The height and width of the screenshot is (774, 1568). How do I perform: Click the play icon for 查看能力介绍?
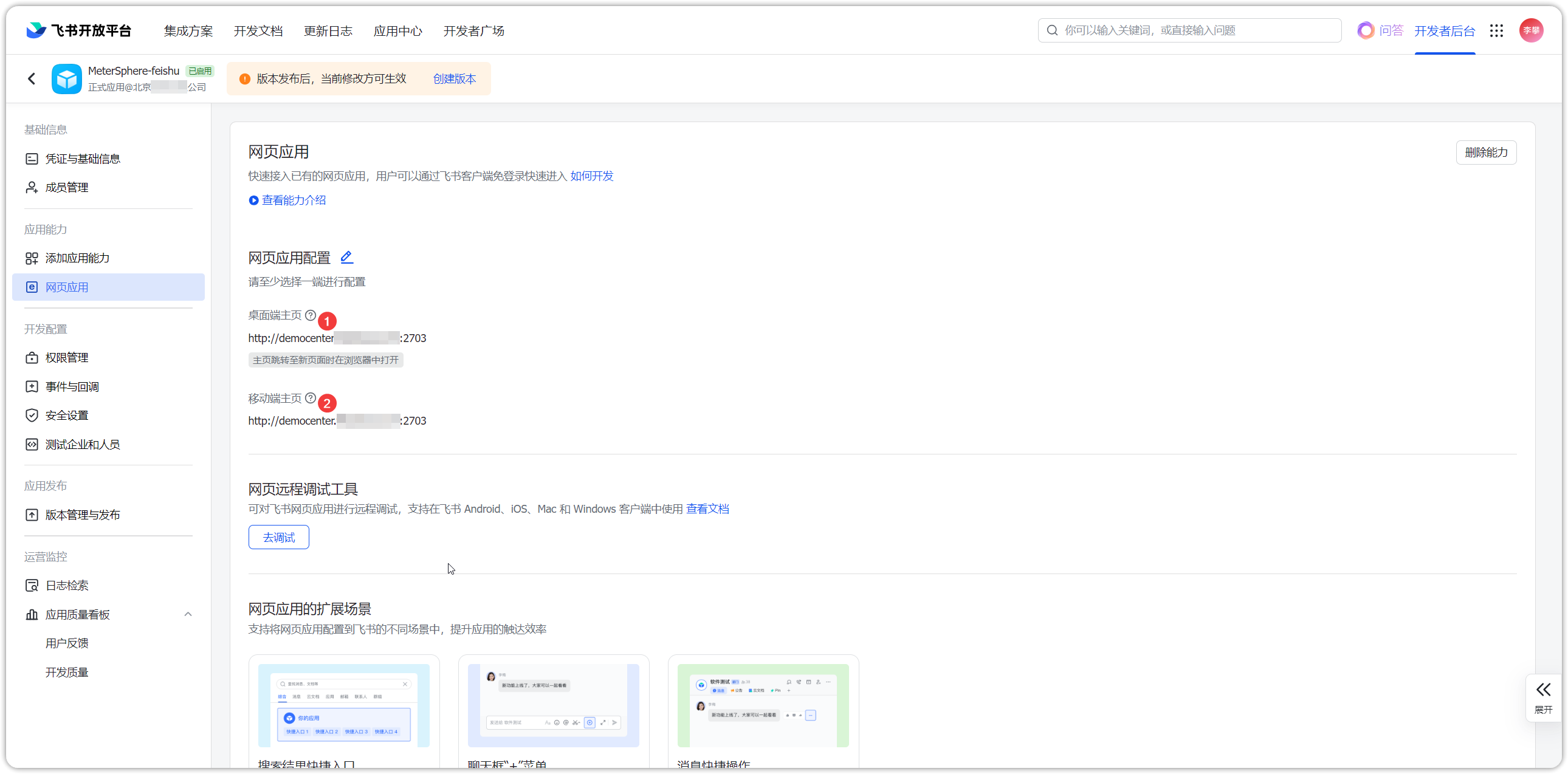(253, 200)
